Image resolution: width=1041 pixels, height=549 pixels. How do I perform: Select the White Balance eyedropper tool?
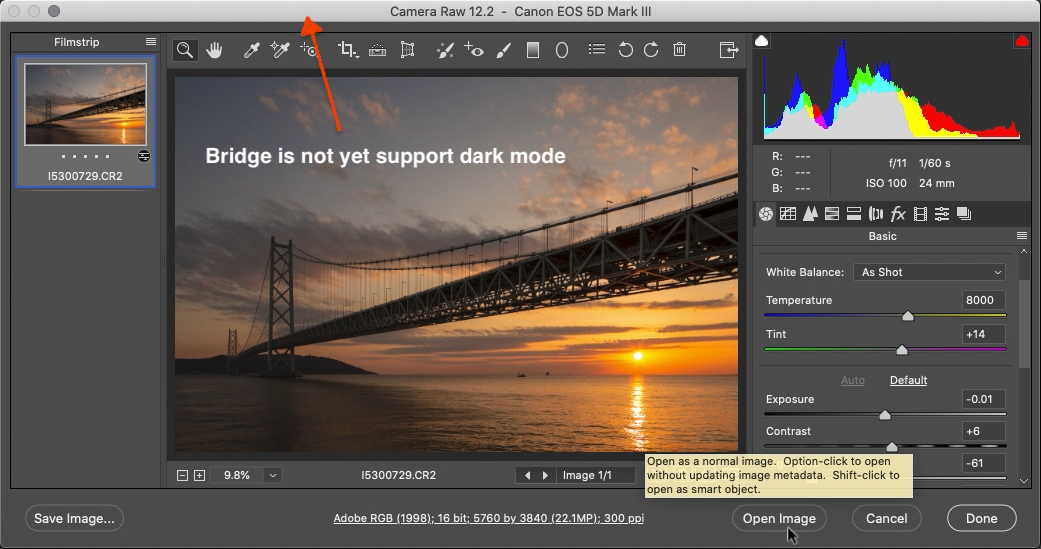point(252,50)
